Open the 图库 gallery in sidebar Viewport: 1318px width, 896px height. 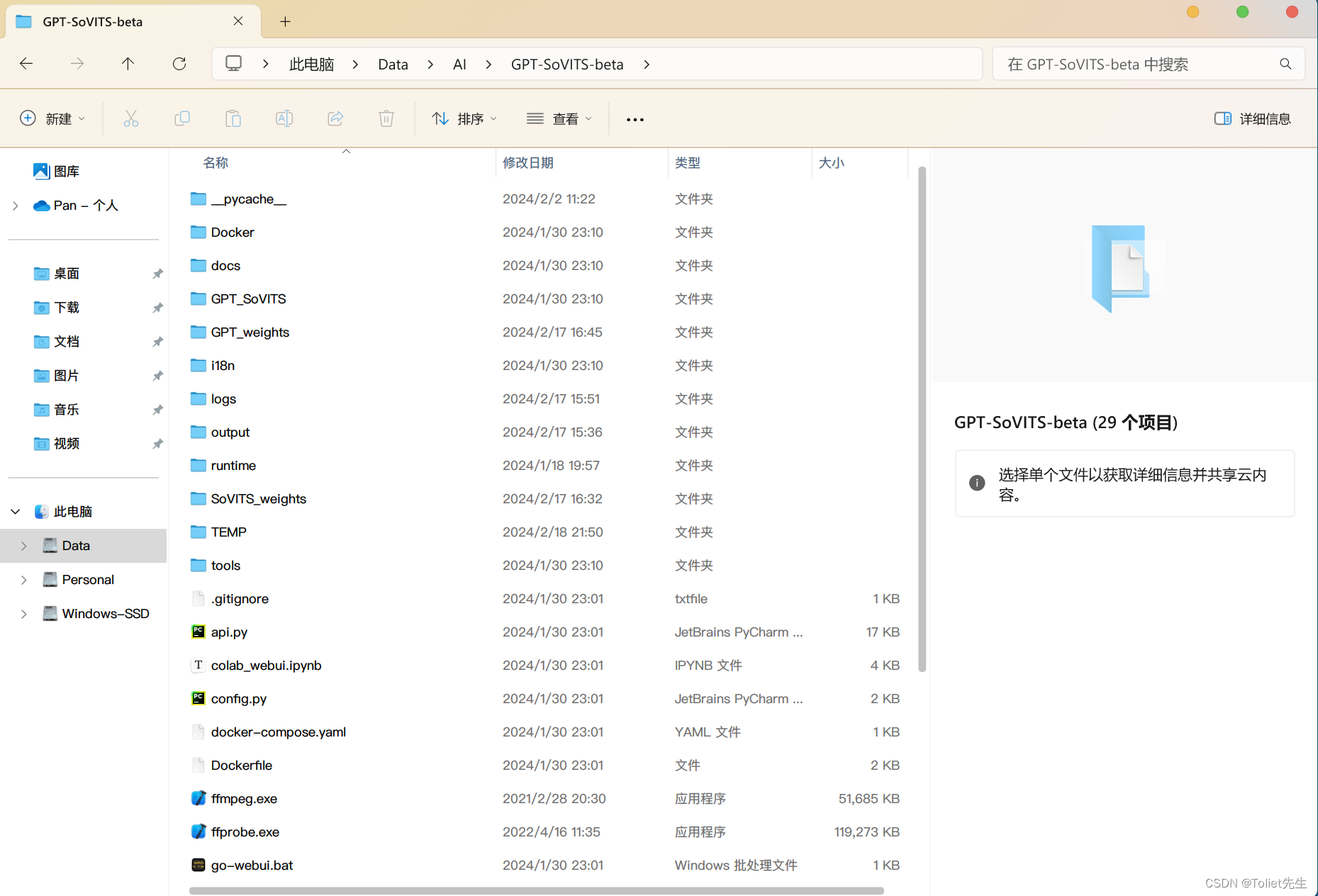pyautogui.click(x=57, y=171)
